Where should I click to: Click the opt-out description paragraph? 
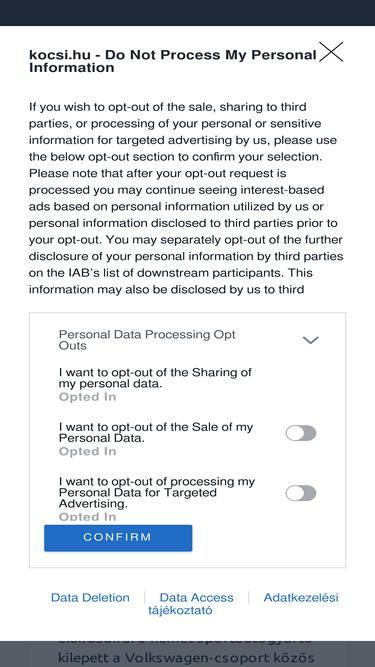(x=186, y=198)
